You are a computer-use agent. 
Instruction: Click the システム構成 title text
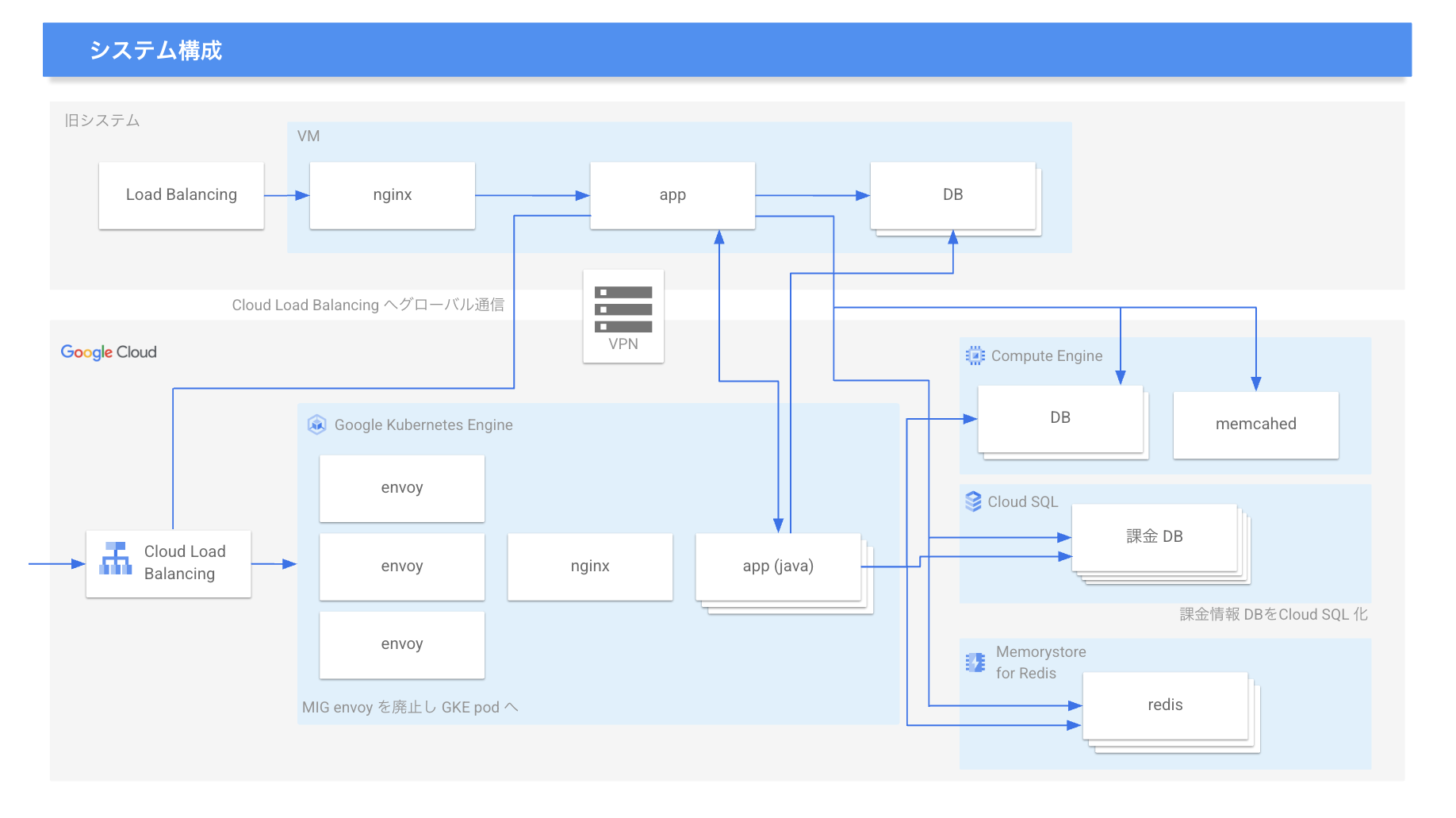pos(155,50)
